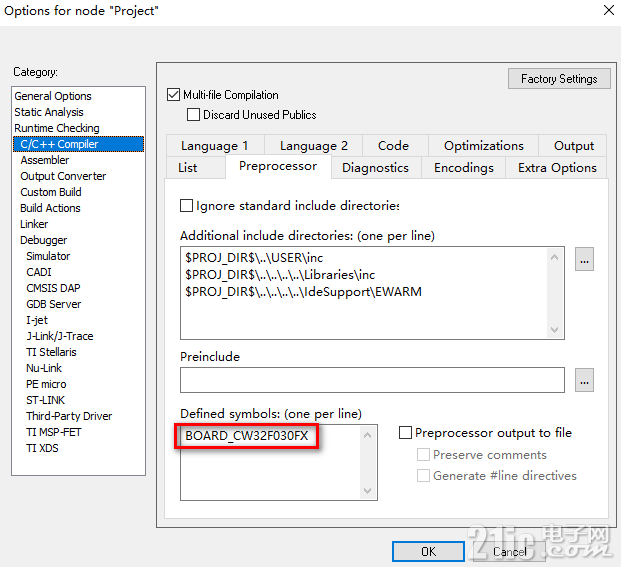Click the Cancel button
The width and height of the screenshot is (621, 567).
point(509,552)
